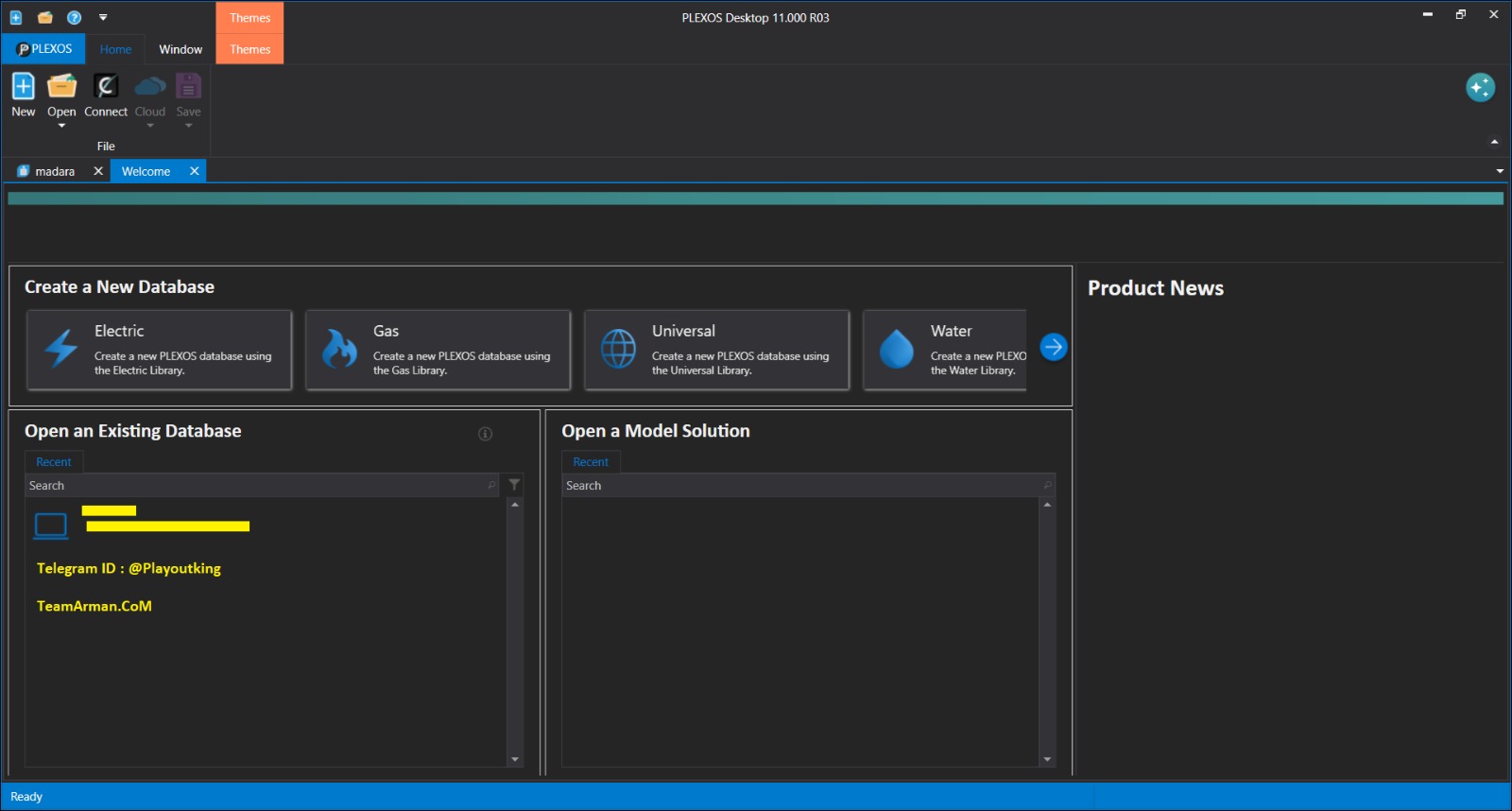Click the Cloud icon in the ribbon
This screenshot has width=1512, height=811.
tap(150, 87)
